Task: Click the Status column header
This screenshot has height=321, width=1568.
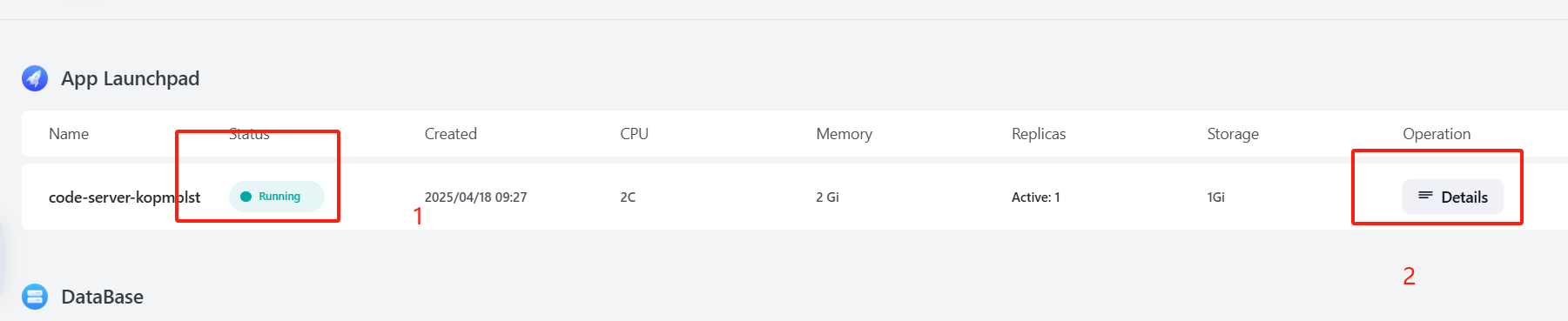Action: click(249, 134)
